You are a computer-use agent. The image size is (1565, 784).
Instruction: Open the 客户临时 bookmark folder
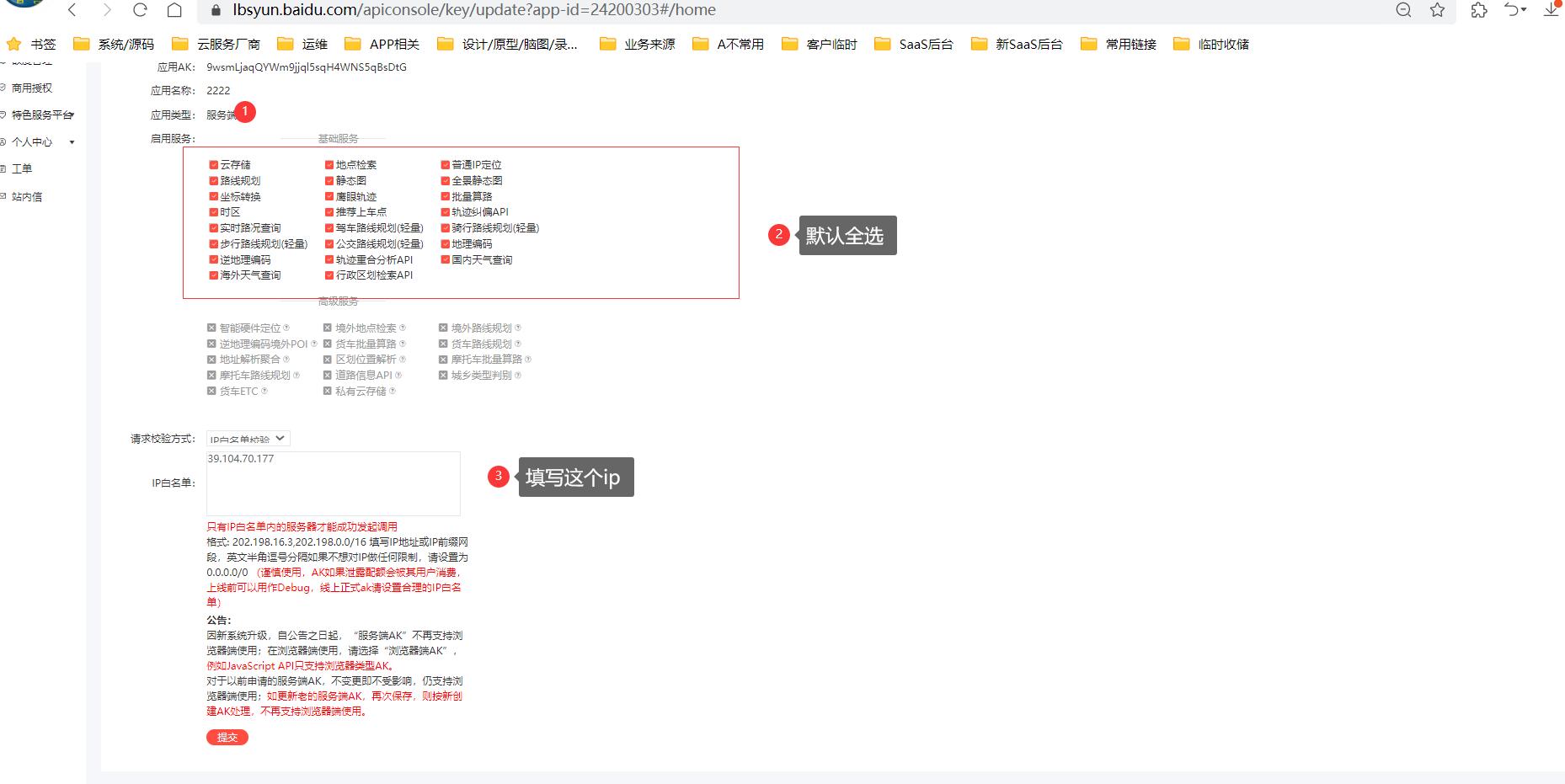coord(820,44)
